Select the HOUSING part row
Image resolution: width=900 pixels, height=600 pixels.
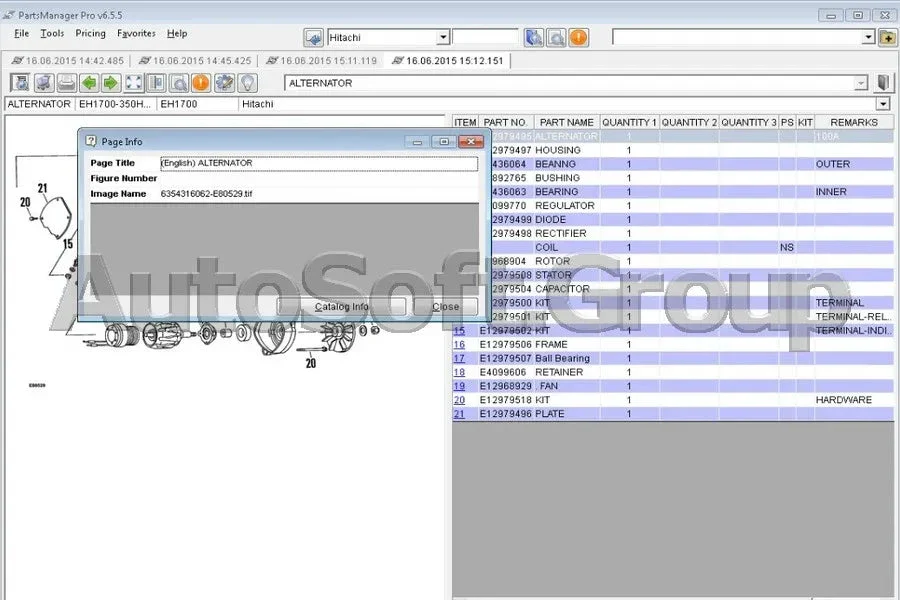pos(692,150)
